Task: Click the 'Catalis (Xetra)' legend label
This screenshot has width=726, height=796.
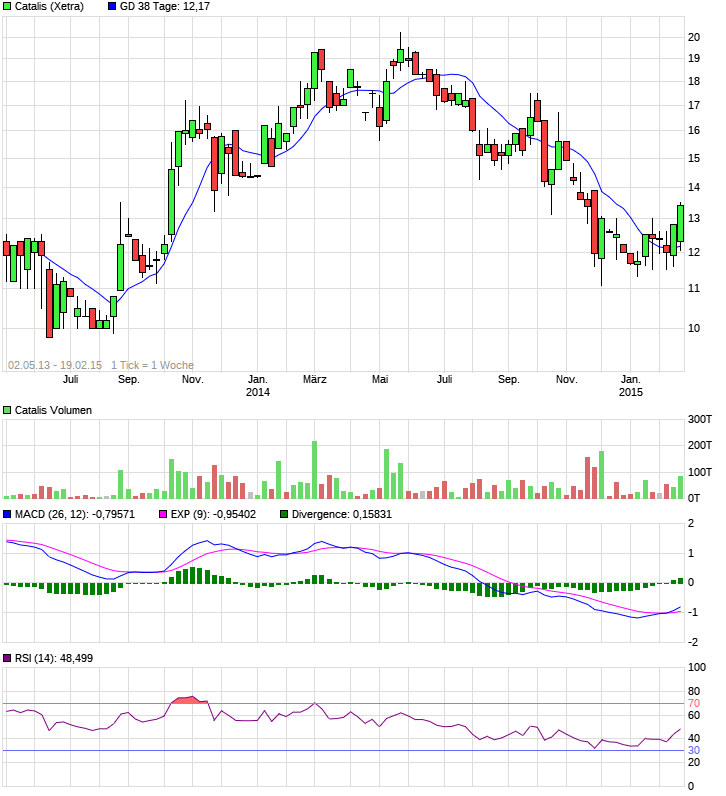Action: coord(49,7)
